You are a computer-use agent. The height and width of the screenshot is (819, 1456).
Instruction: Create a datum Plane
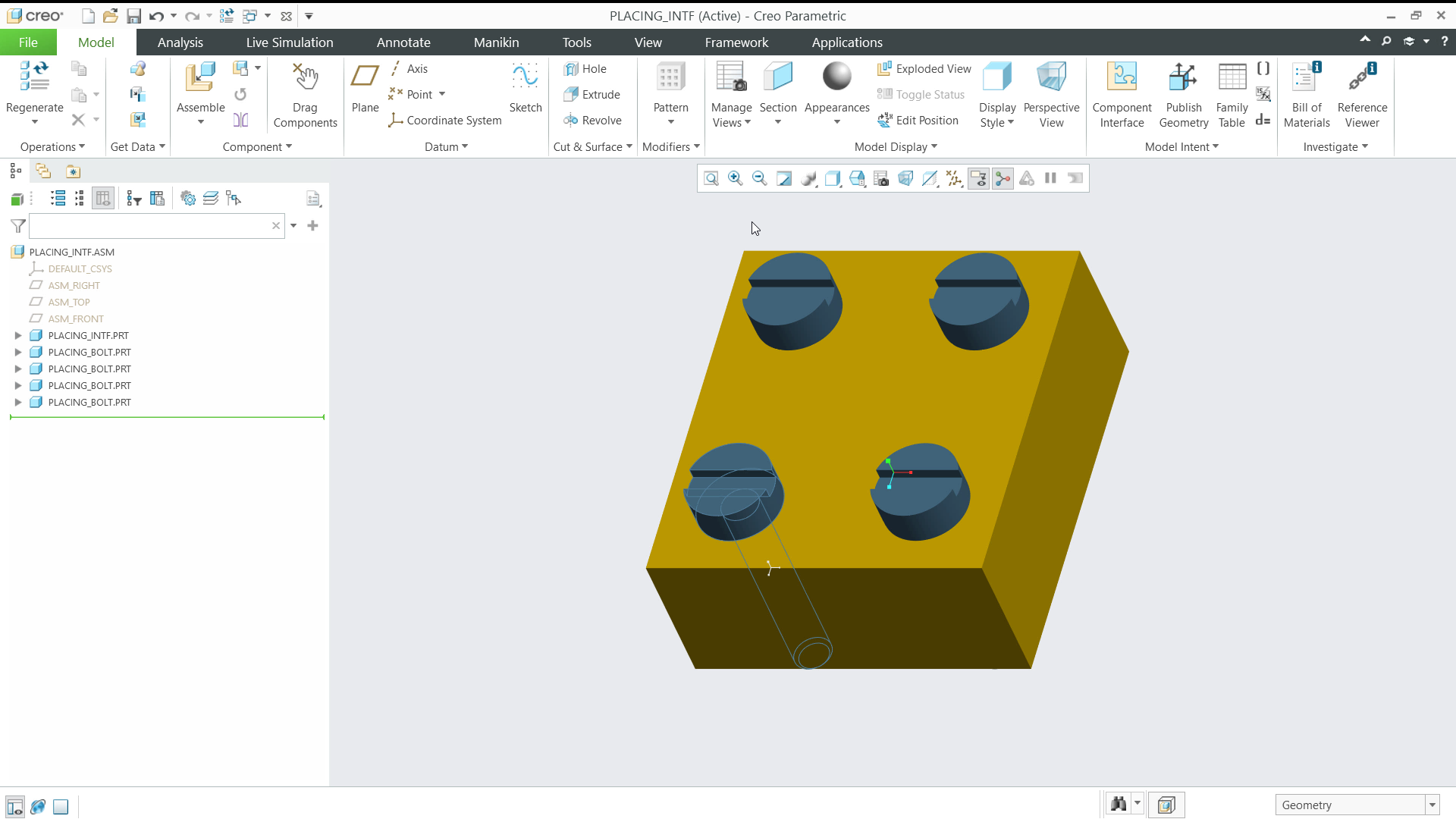365,86
